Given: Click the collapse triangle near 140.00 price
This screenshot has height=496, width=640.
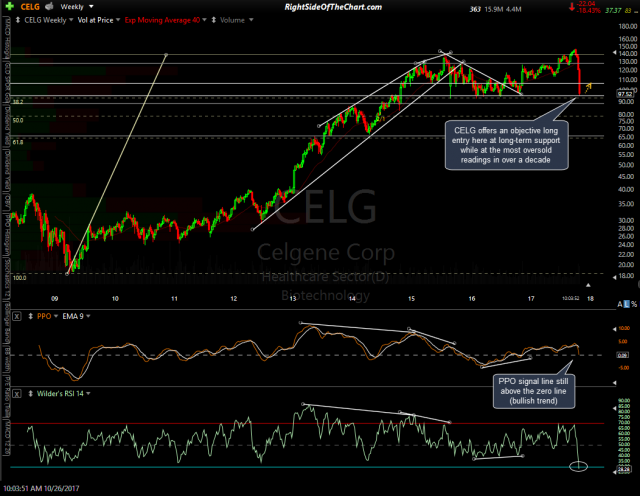Looking at the screenshot, I should point(615,53).
